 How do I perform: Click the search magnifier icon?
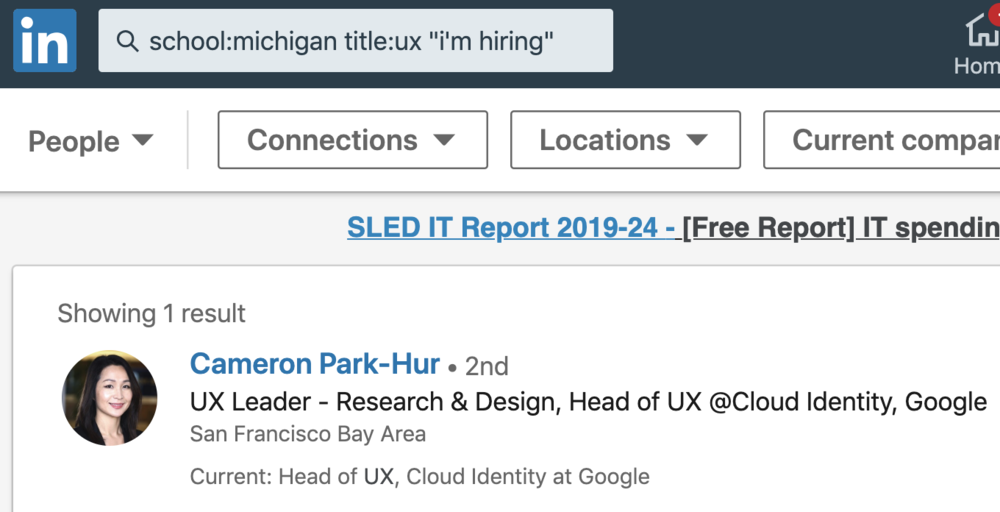point(127,41)
